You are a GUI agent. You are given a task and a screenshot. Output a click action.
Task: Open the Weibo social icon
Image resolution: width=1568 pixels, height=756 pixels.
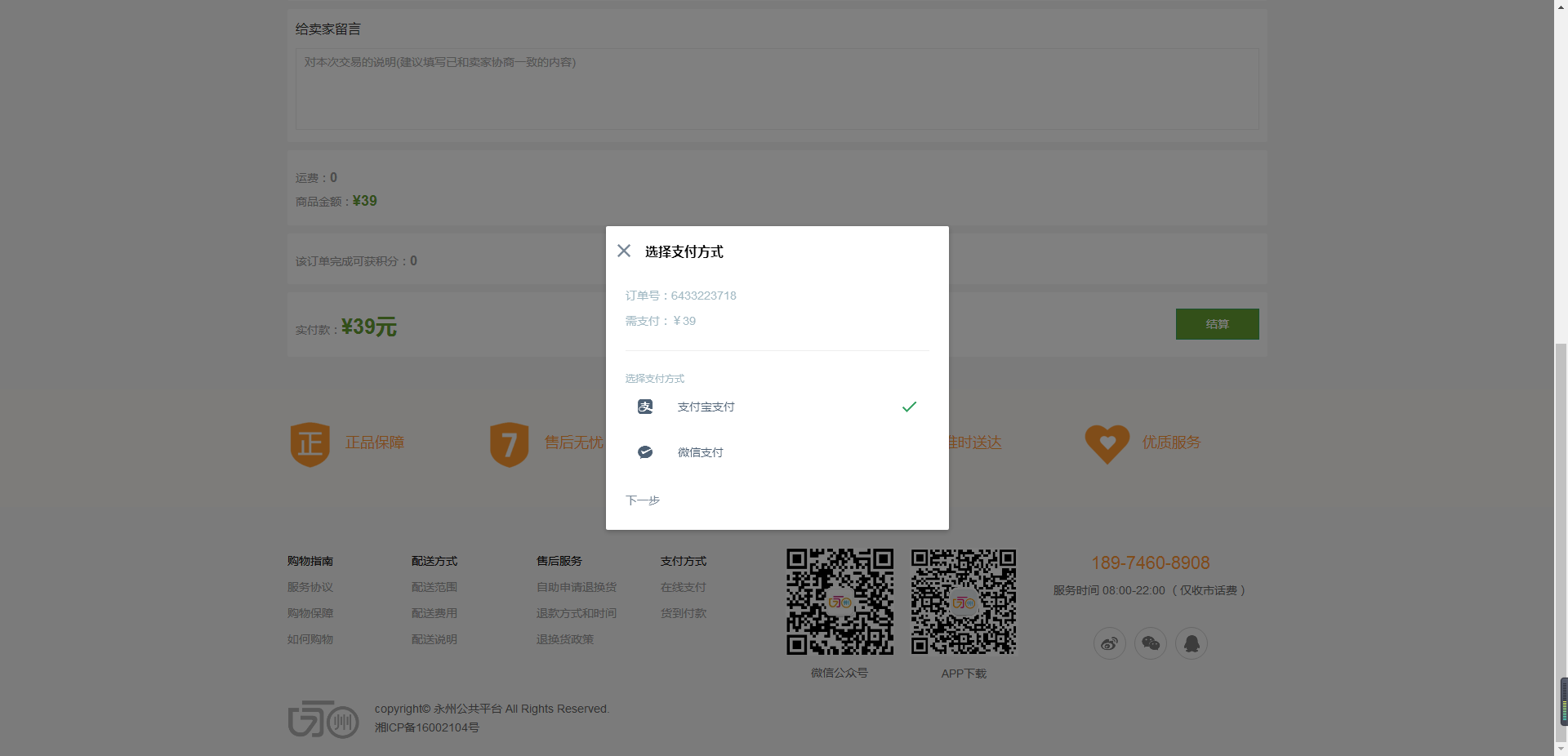pyautogui.click(x=1109, y=643)
